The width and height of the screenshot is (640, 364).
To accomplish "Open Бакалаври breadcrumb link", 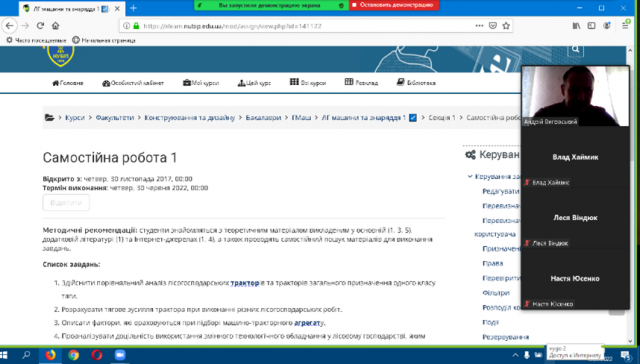I will coord(263,118).
